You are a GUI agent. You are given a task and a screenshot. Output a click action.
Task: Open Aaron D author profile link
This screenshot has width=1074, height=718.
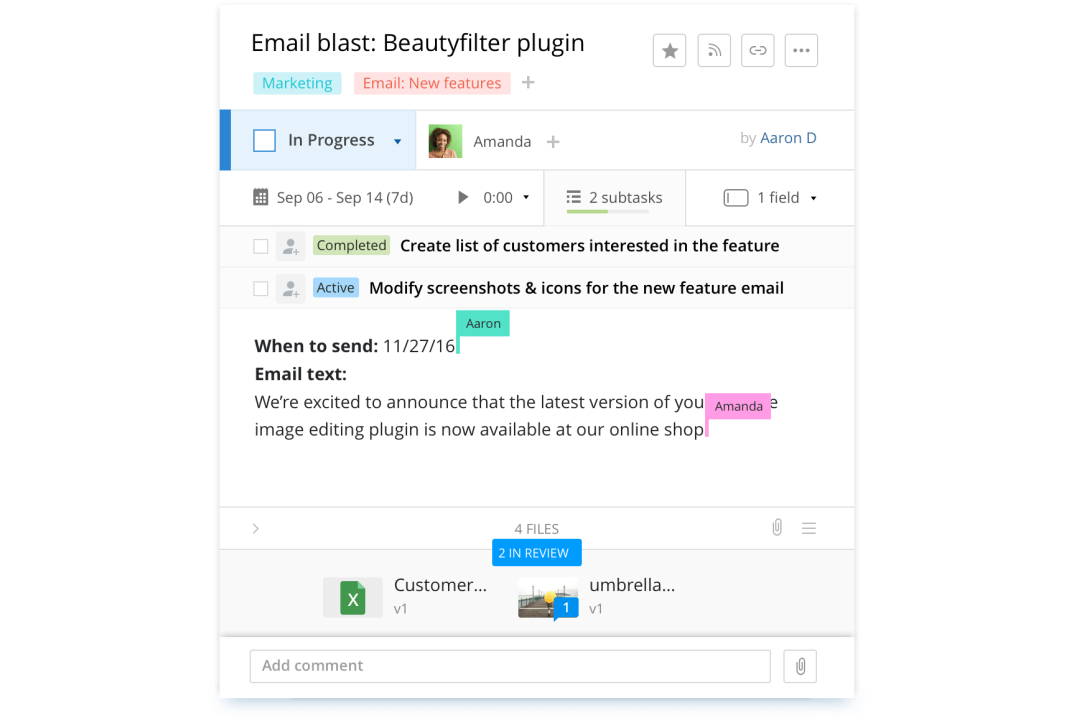pos(788,138)
